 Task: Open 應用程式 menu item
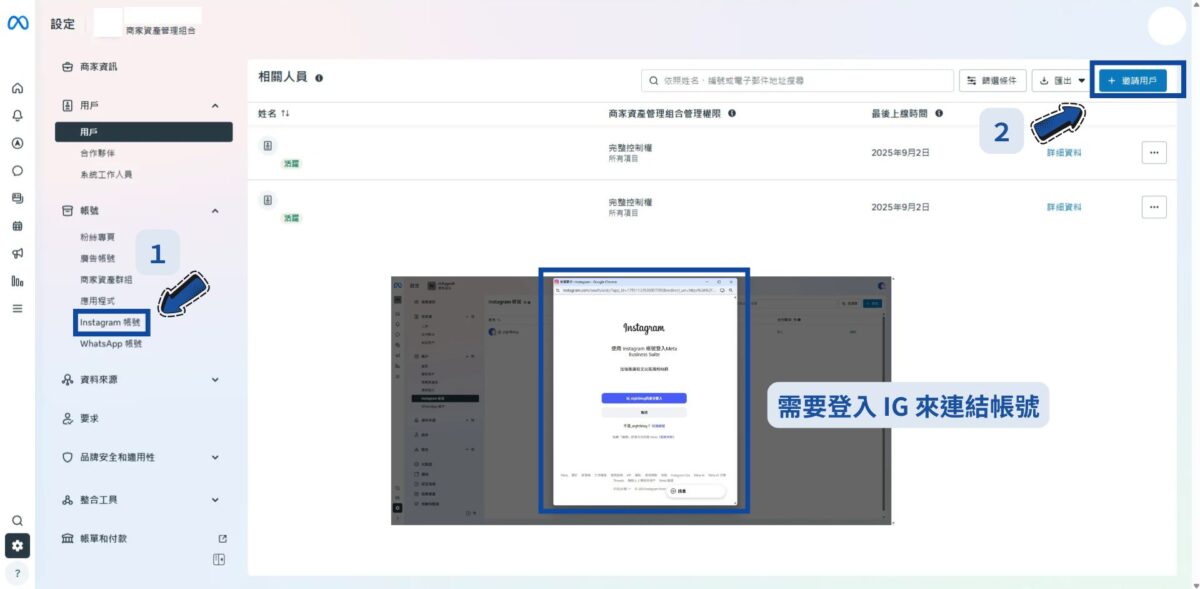98,300
